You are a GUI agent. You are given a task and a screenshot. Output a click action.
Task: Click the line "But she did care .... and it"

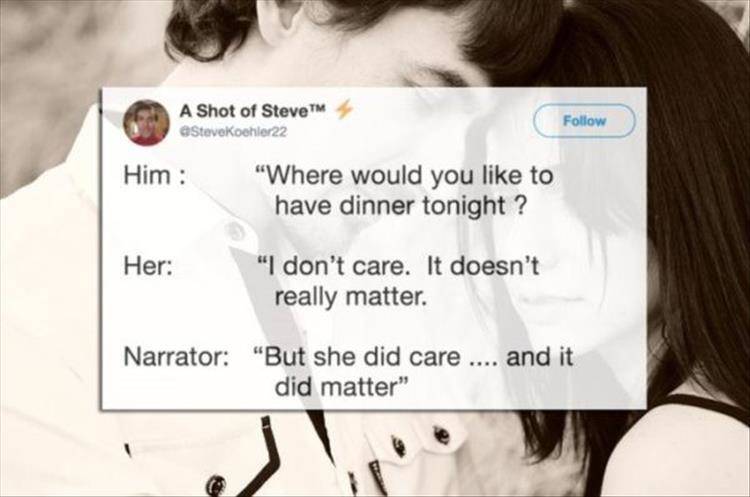pyautogui.click(x=413, y=357)
